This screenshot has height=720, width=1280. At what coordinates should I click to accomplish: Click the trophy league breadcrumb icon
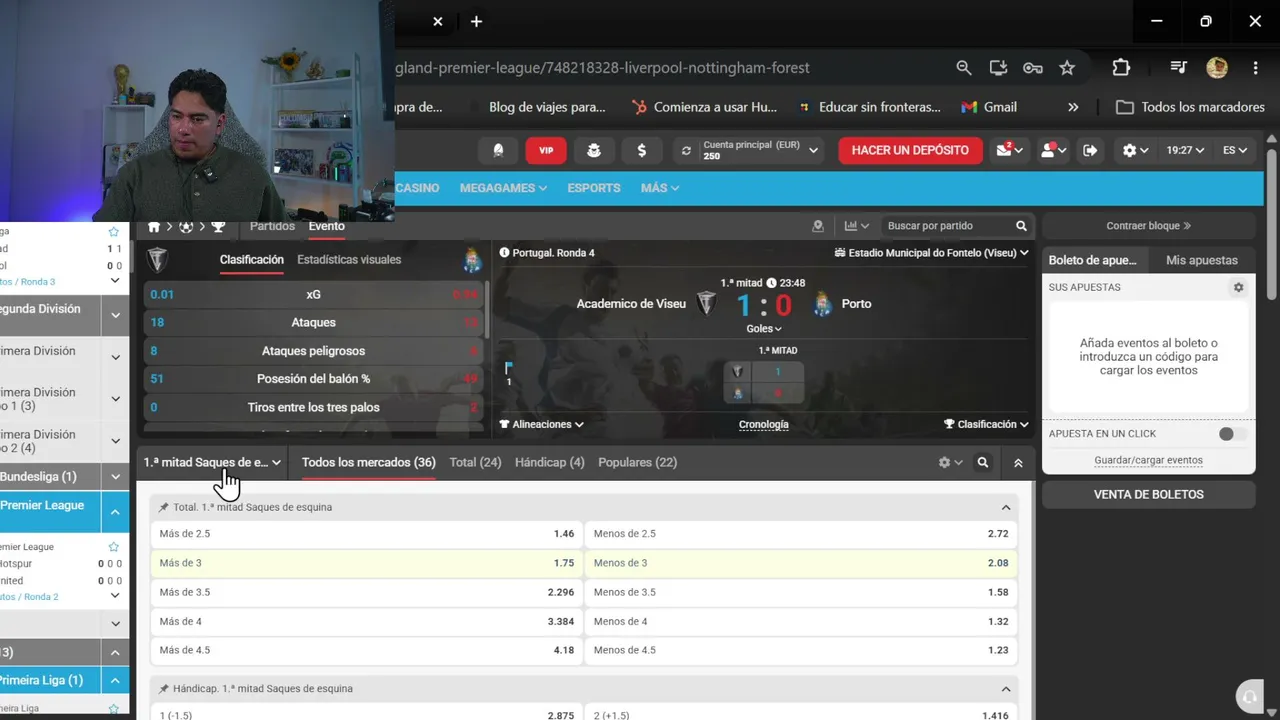click(218, 226)
